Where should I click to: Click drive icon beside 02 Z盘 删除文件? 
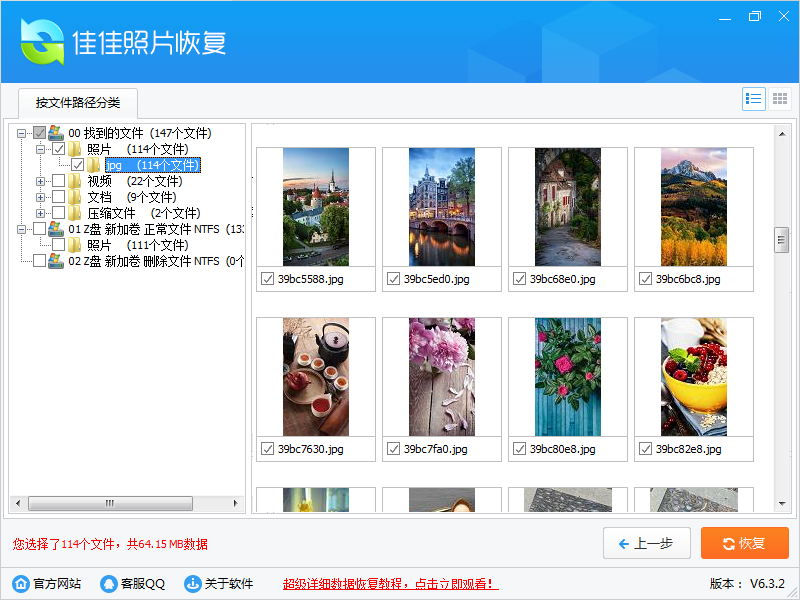56,261
